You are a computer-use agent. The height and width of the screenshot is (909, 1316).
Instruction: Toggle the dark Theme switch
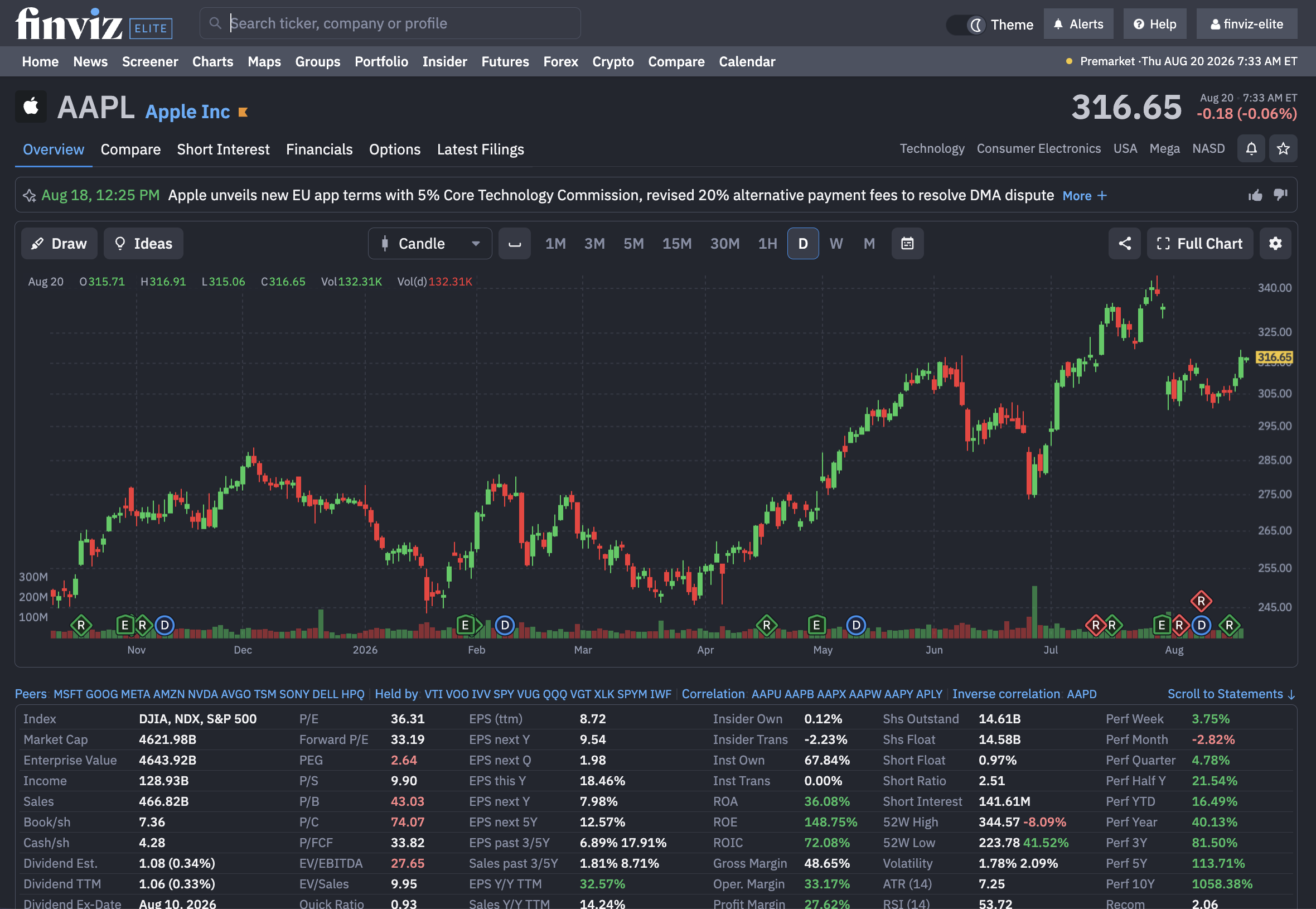point(966,25)
